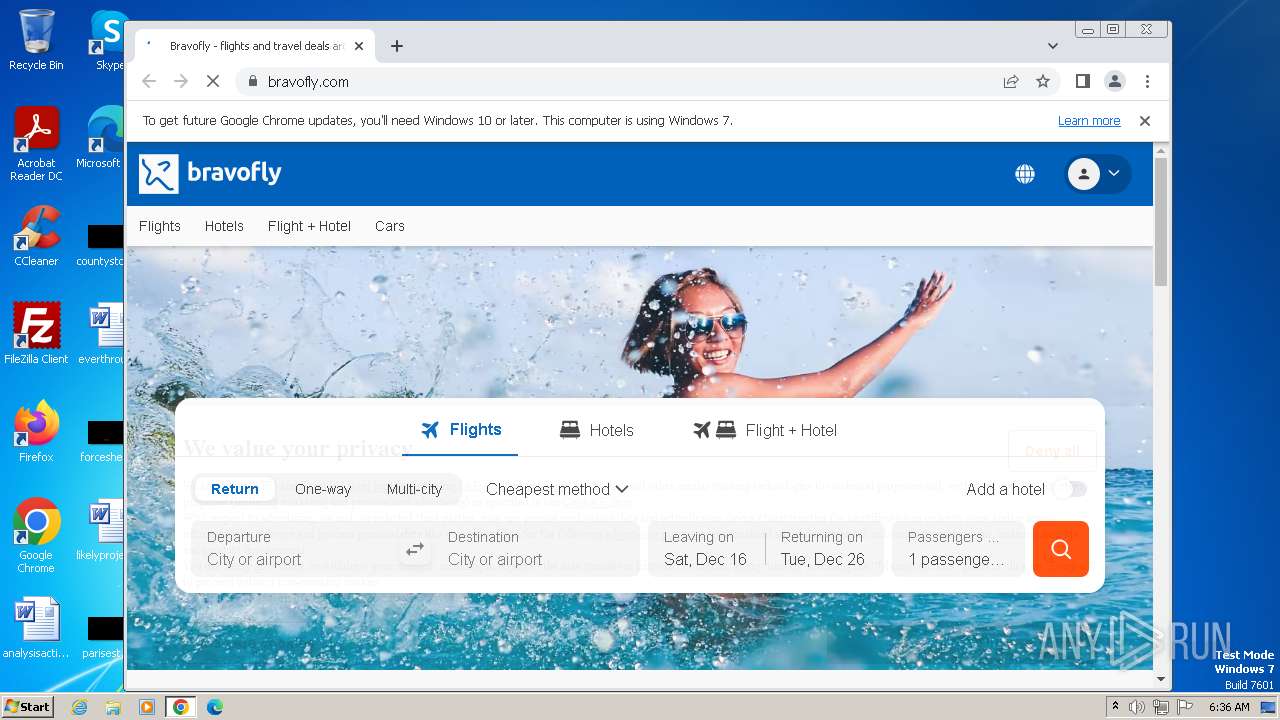Open the Chrome profile menu
The width and height of the screenshot is (1280, 720).
1115,82
